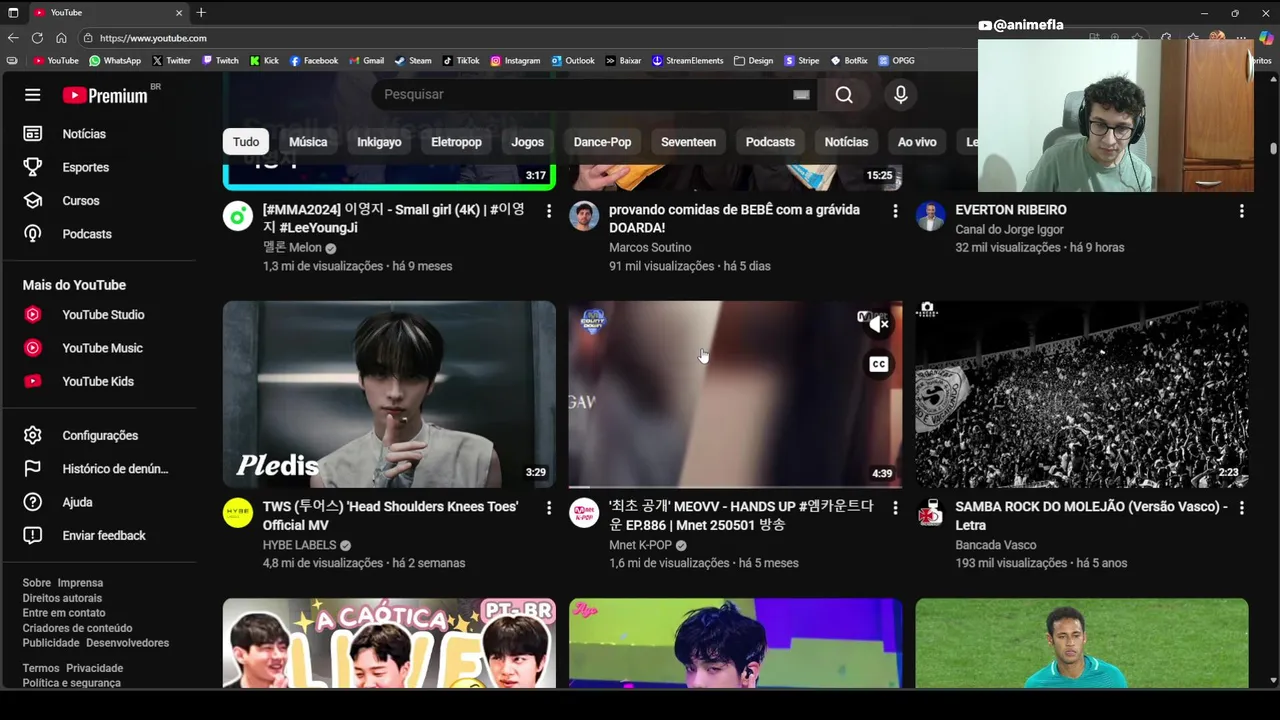
Task: Click Direitos autorais footer link
Action: click(62, 598)
